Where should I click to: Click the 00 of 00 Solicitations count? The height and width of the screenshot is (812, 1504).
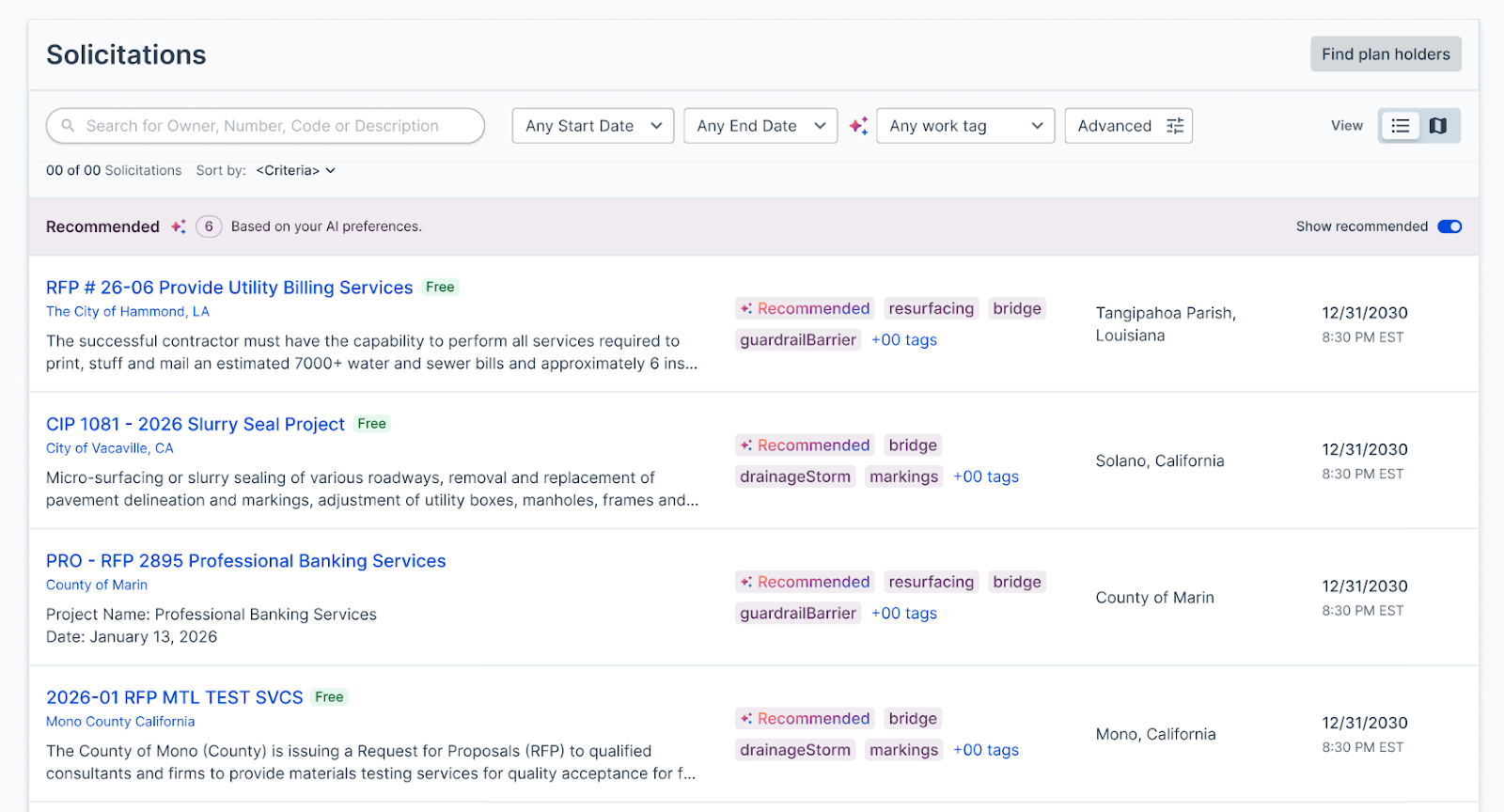point(114,170)
